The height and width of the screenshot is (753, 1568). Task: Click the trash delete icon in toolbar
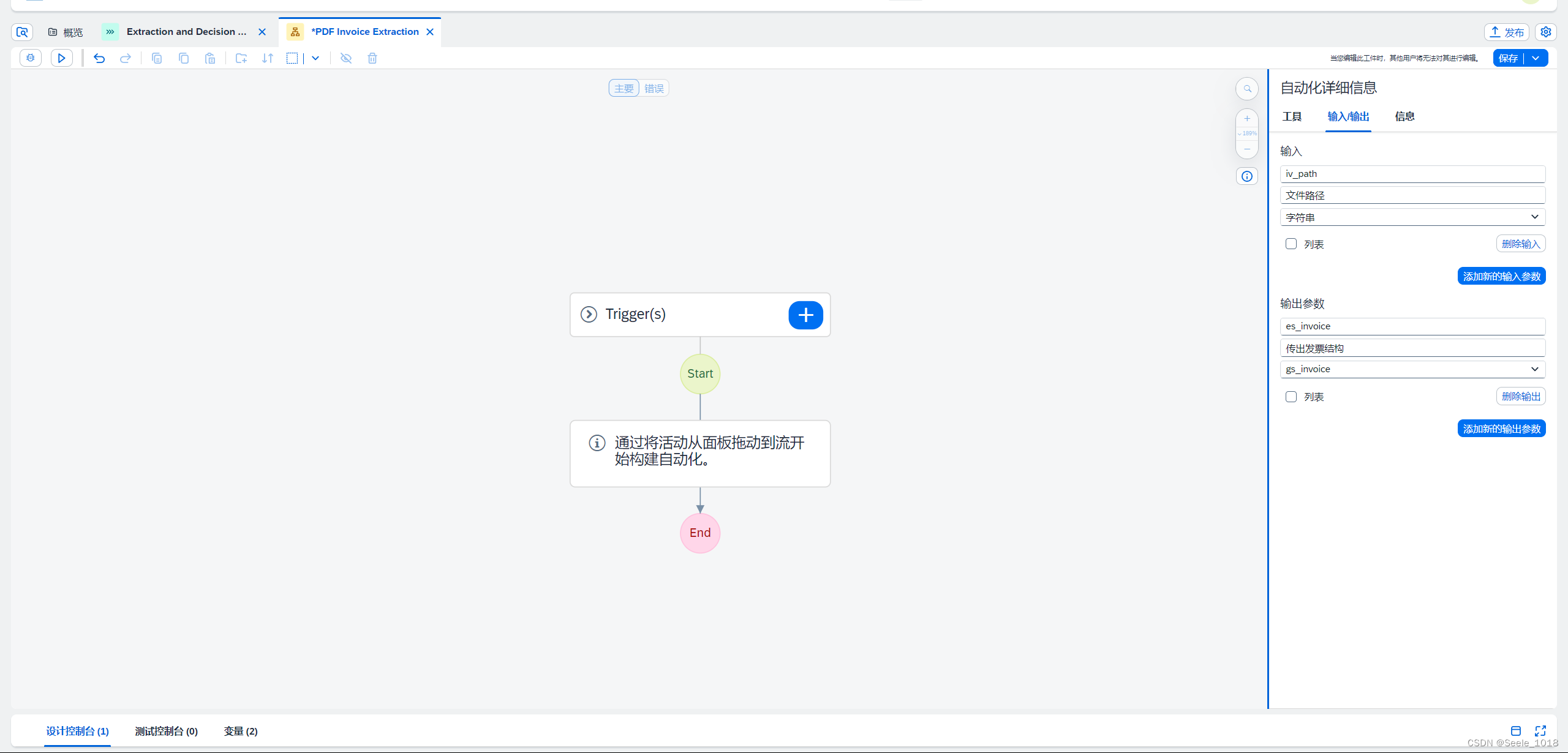tap(372, 58)
